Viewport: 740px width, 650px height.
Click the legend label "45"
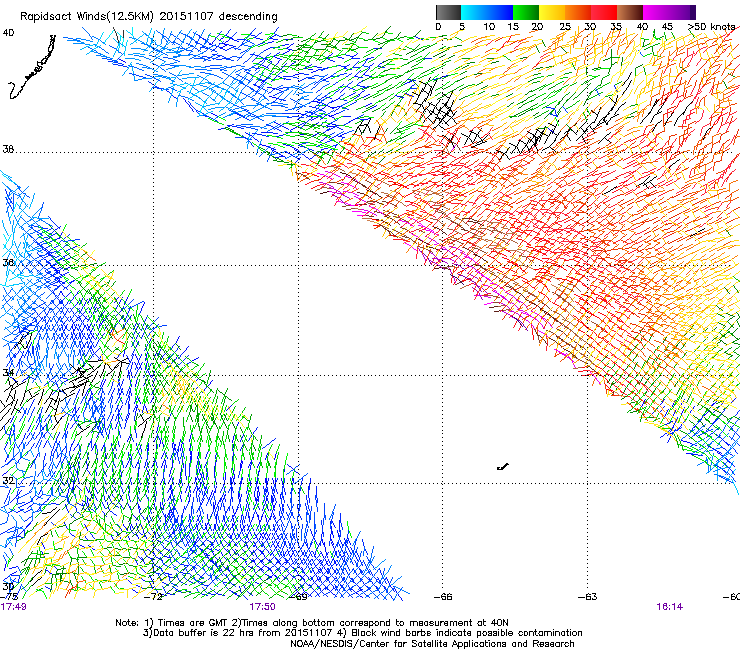[x=667, y=27]
